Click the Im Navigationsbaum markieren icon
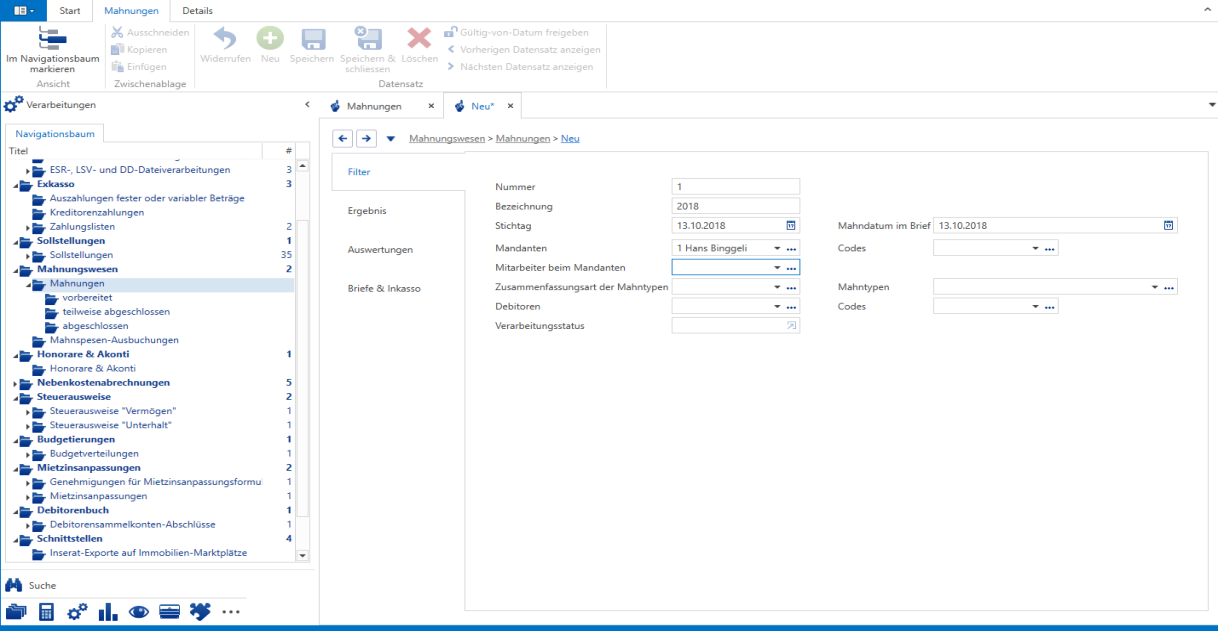This screenshot has height=631, width=1218. pyautogui.click(x=52, y=38)
